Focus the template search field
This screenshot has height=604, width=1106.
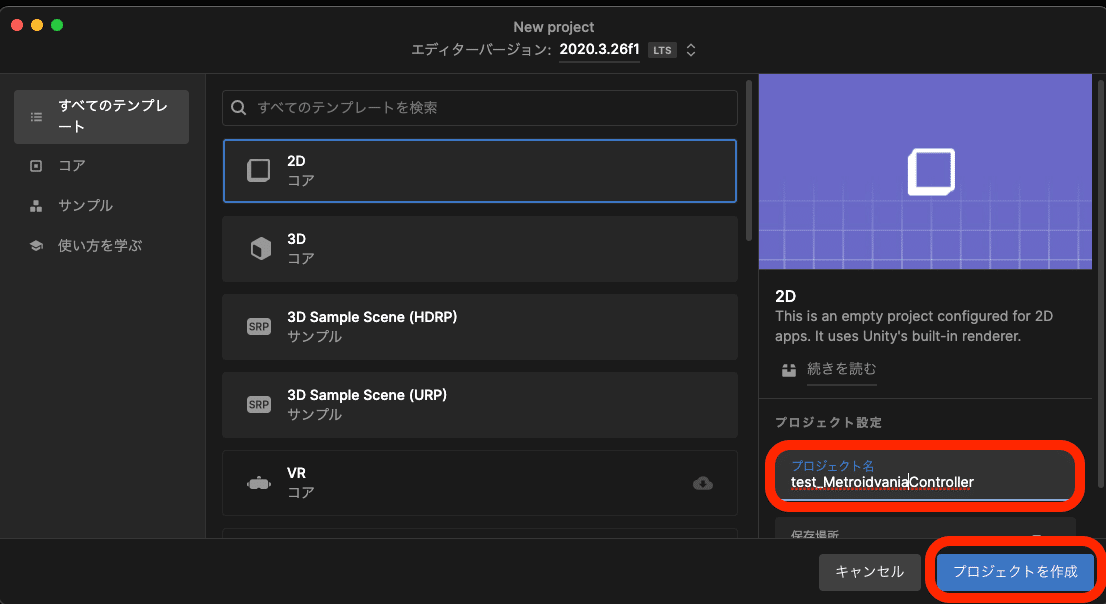[x=480, y=108]
